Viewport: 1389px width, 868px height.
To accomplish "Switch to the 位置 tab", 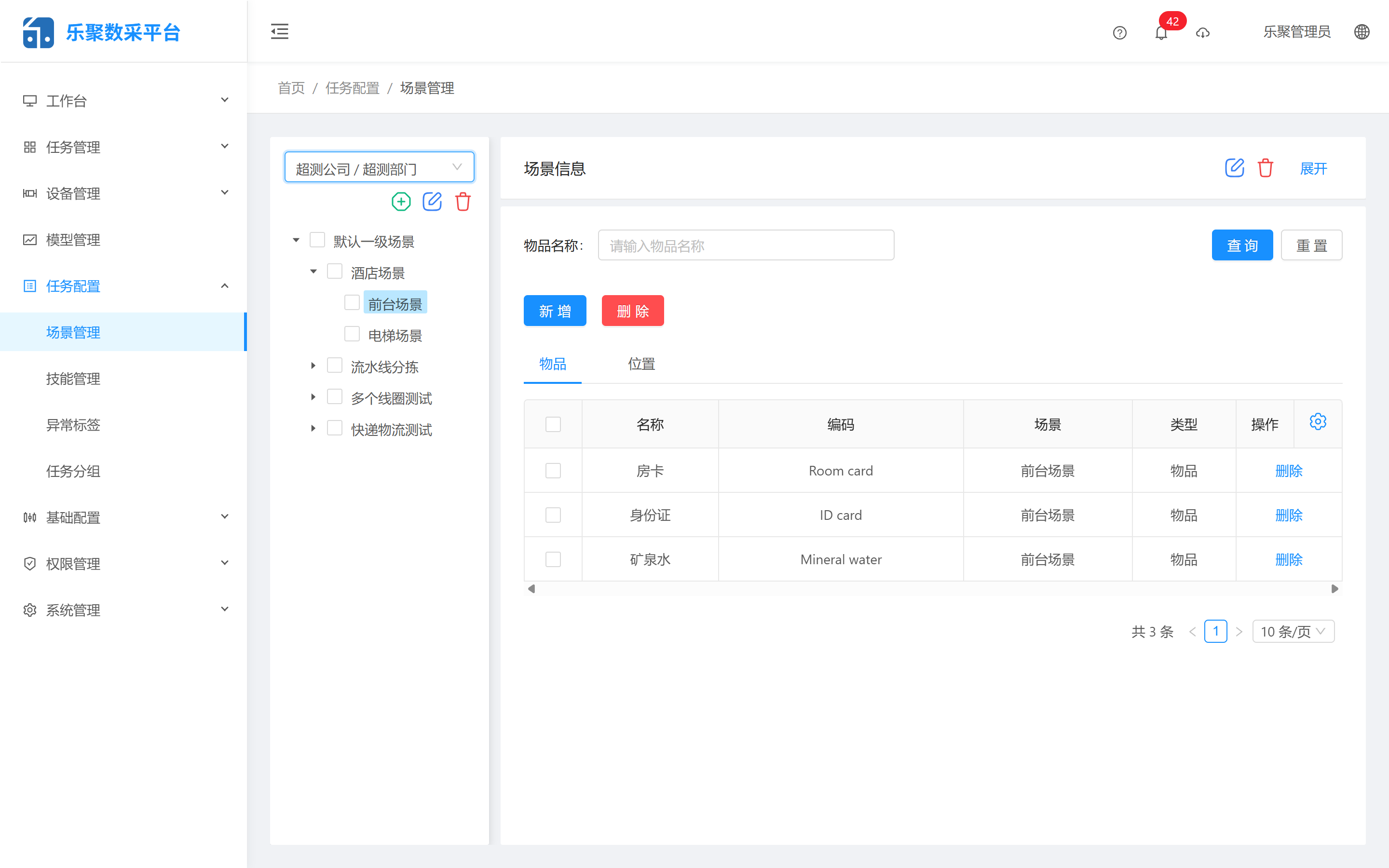I will pos(641,364).
